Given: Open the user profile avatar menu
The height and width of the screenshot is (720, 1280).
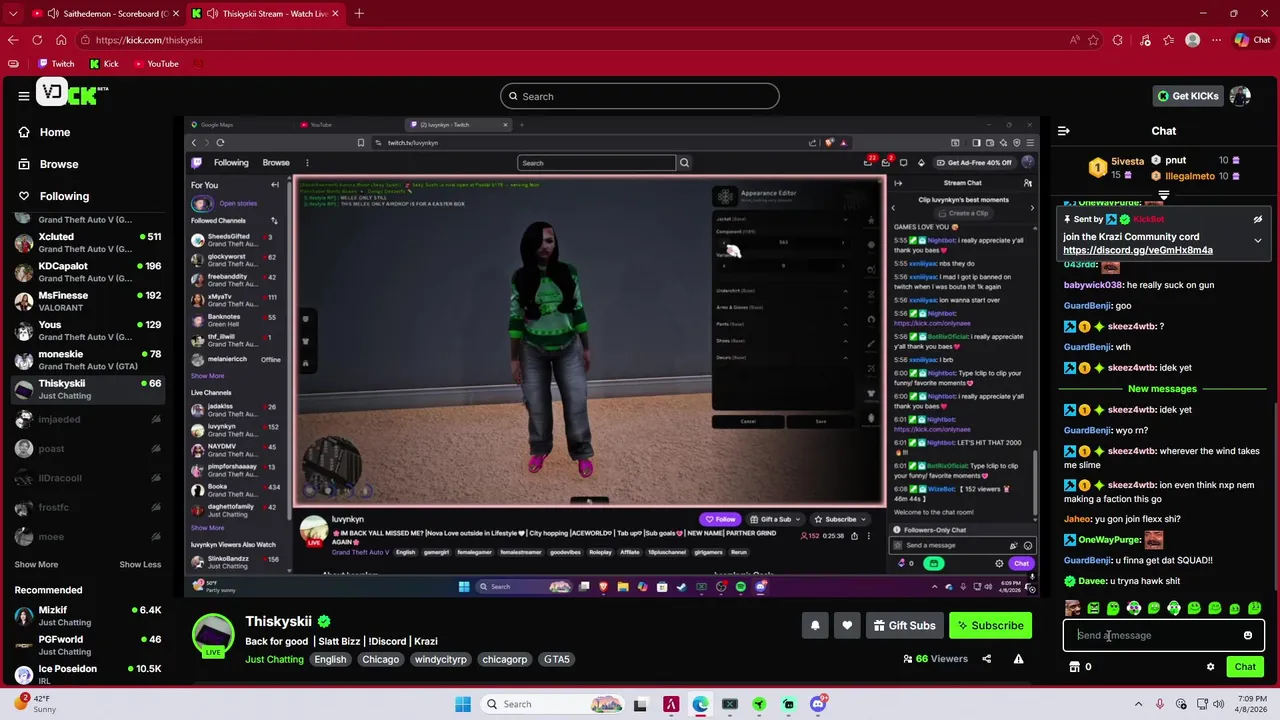Looking at the screenshot, I should pos(1240,96).
